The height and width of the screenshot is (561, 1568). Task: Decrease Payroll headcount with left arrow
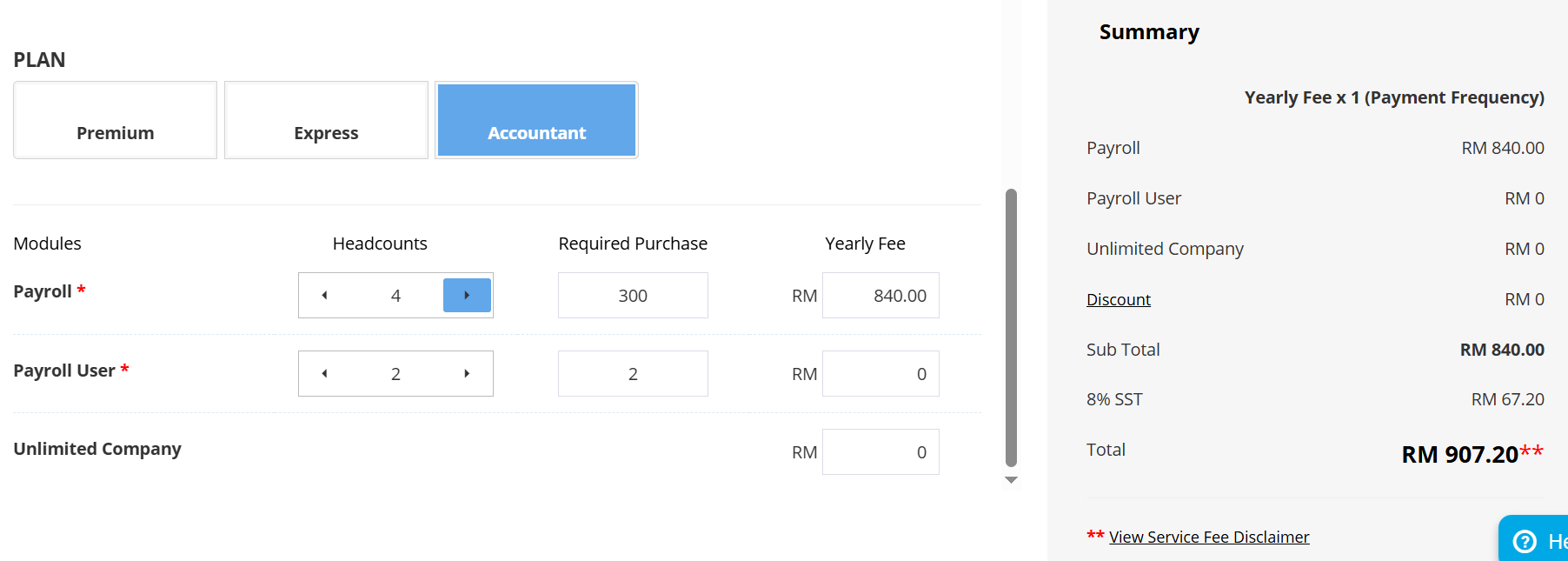tap(324, 296)
